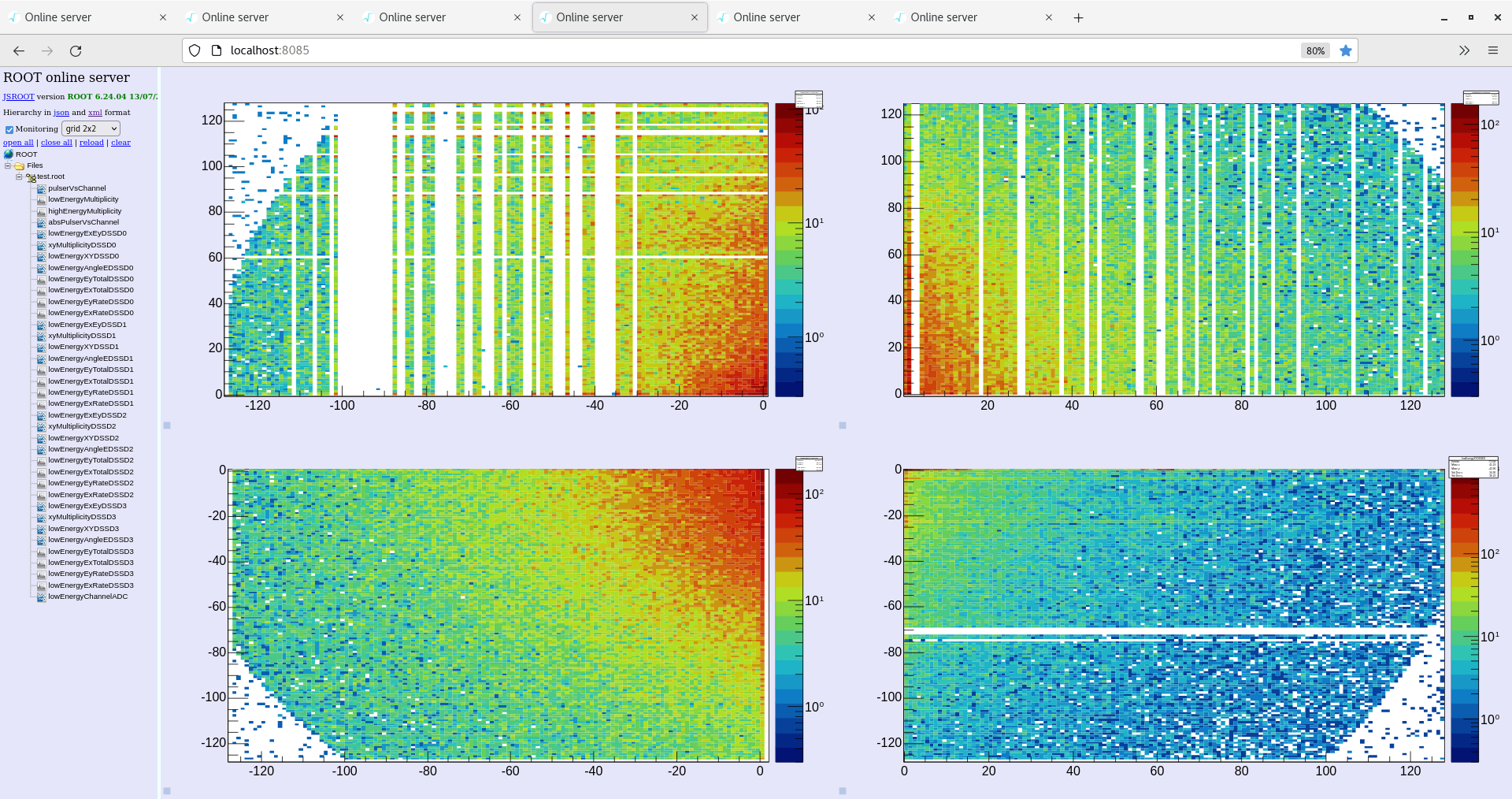Click the 'reload' hierarchy link
Viewport: 1512px width, 799px height.
(91, 143)
